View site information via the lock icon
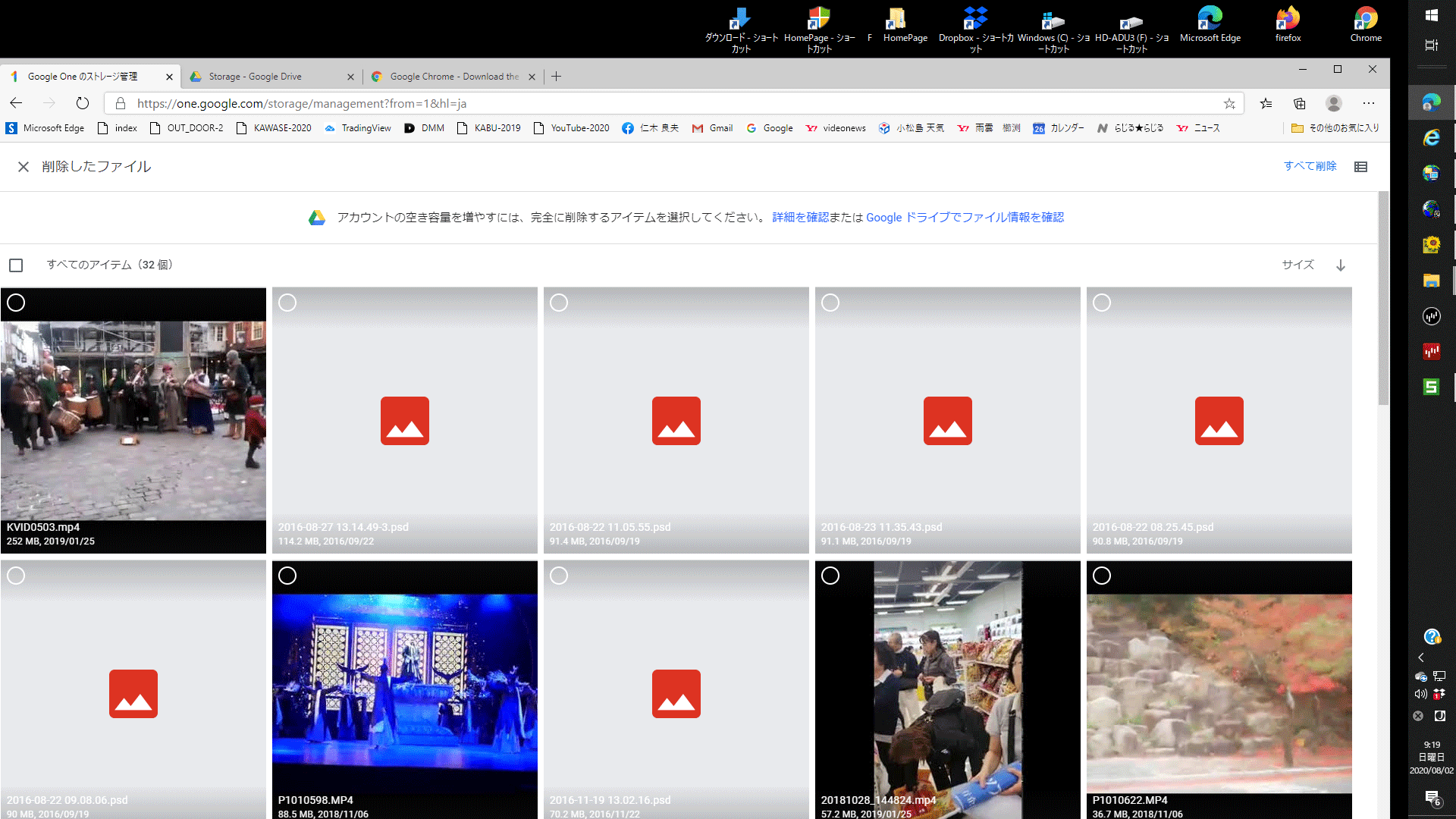 click(121, 103)
